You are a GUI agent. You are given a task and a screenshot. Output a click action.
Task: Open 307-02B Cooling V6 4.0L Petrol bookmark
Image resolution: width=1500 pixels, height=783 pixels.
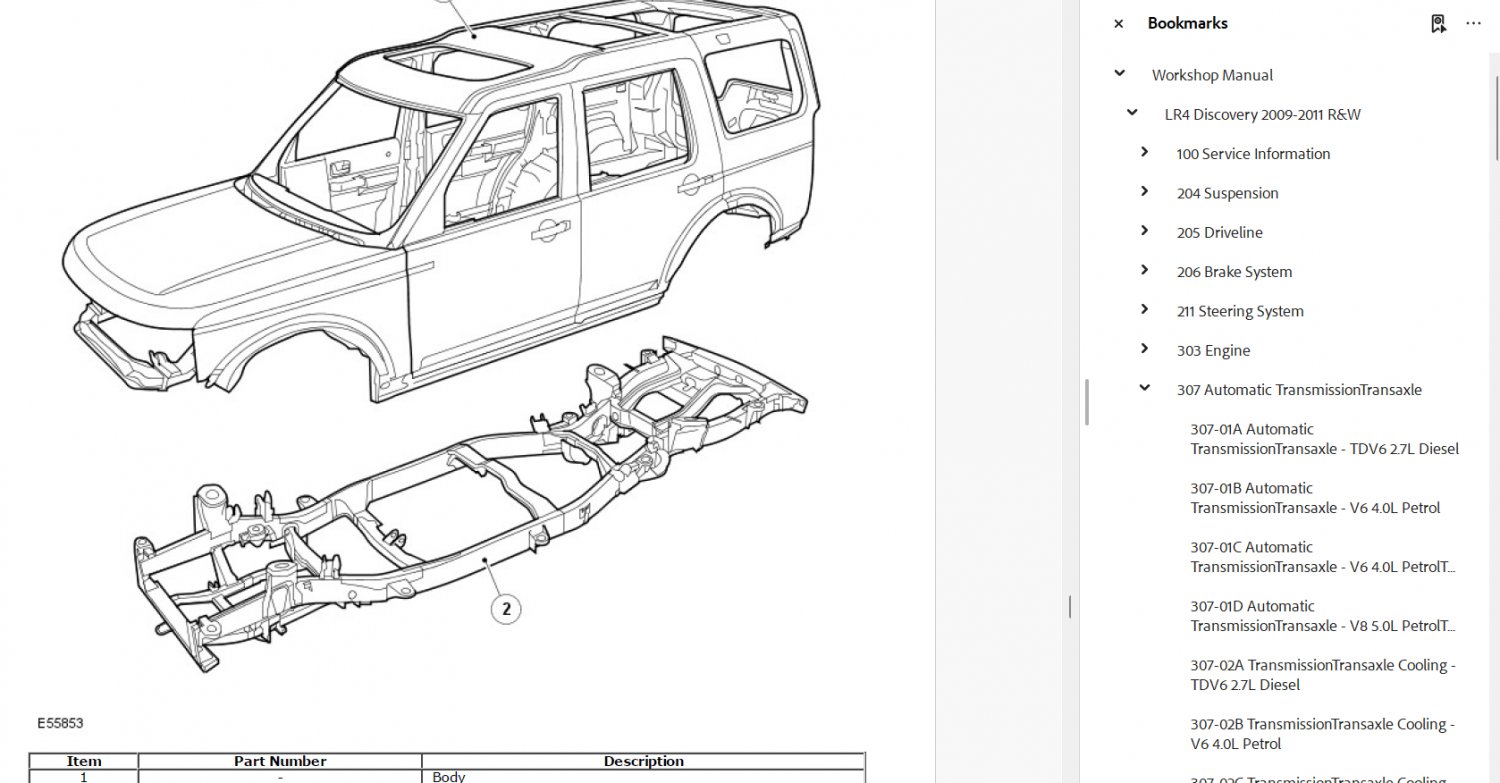[x=1322, y=734]
